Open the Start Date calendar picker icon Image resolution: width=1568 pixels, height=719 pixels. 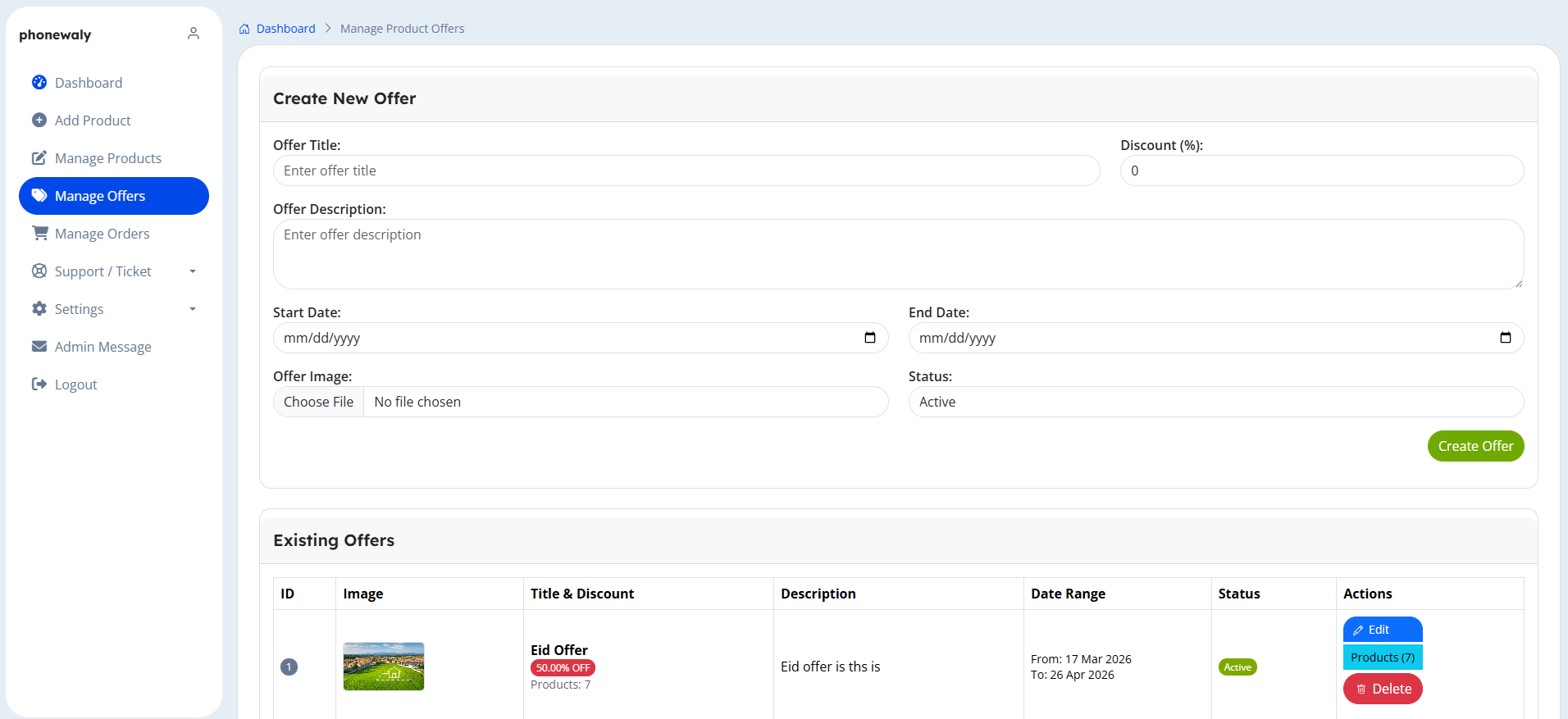870,338
